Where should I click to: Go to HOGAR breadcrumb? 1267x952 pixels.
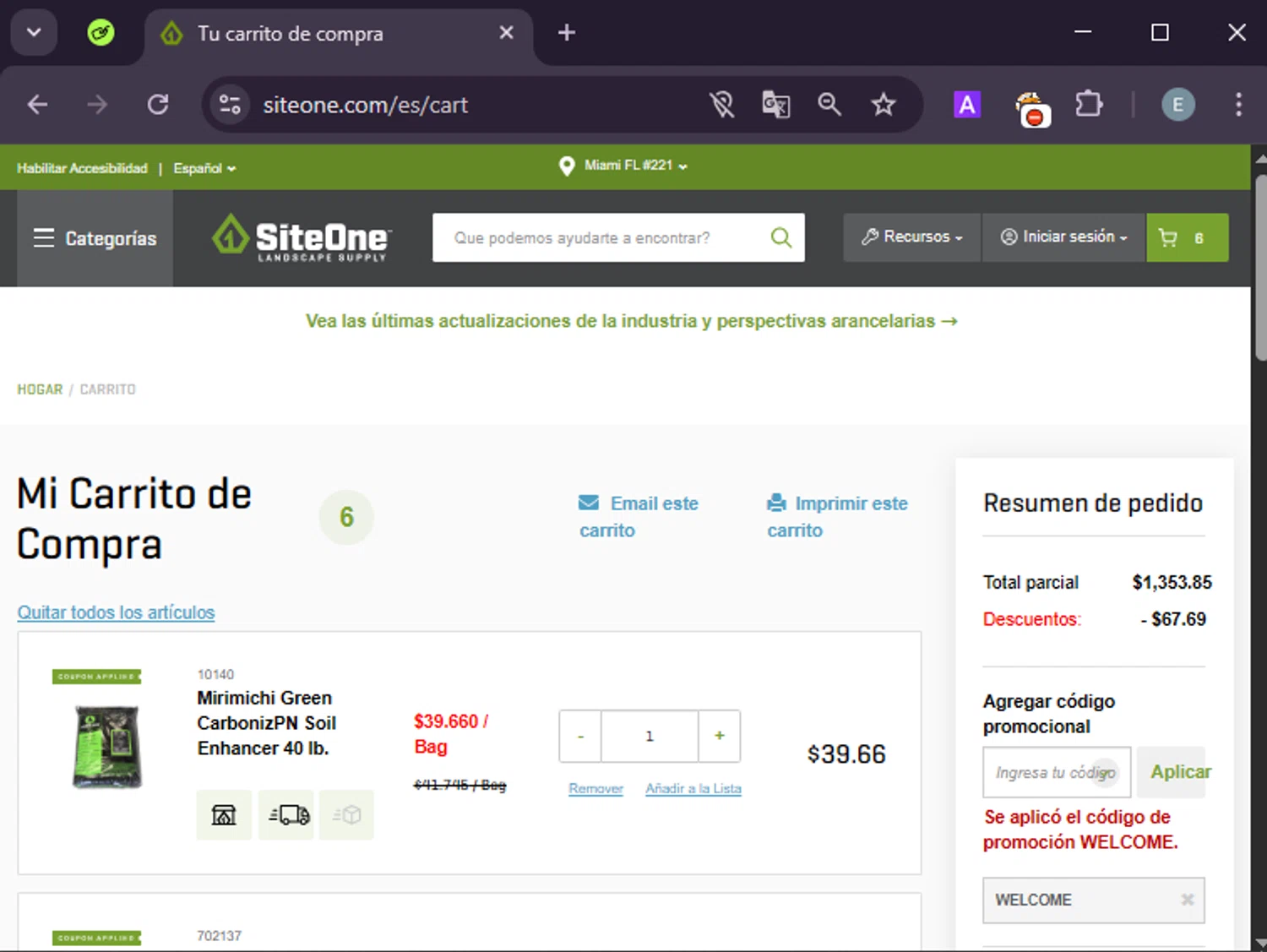[x=40, y=389]
